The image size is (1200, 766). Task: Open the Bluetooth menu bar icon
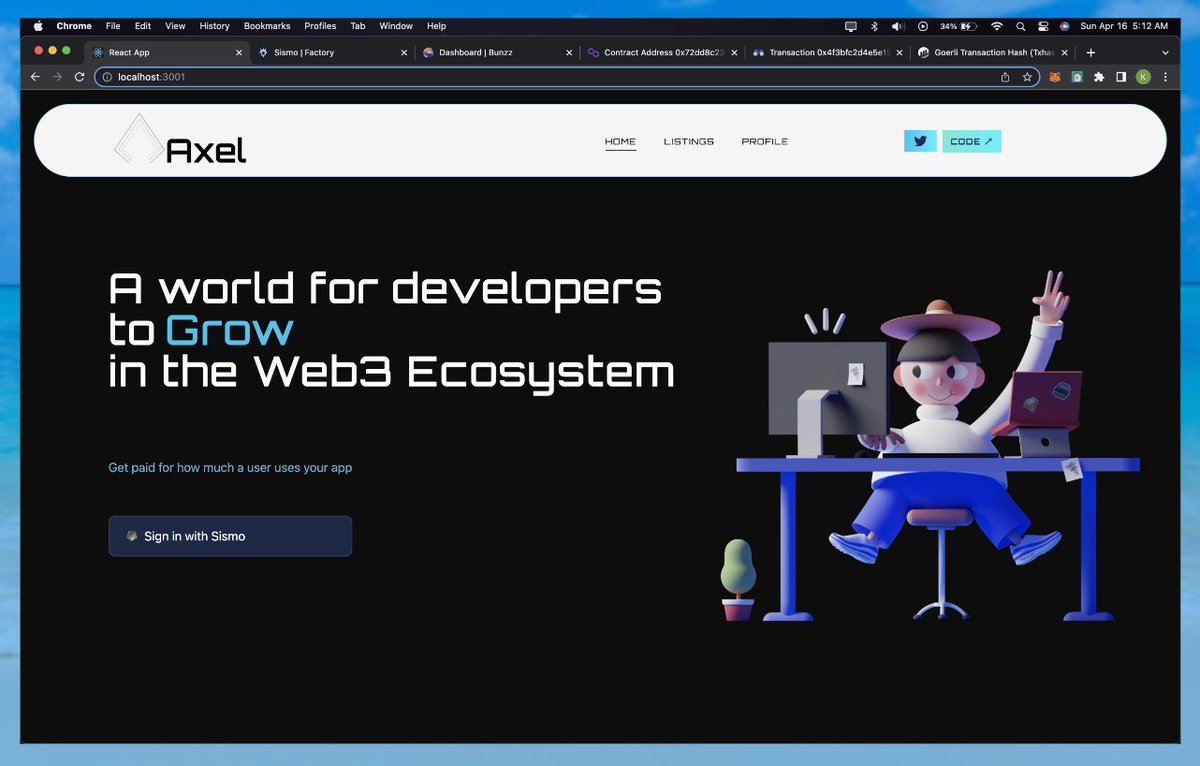873,26
